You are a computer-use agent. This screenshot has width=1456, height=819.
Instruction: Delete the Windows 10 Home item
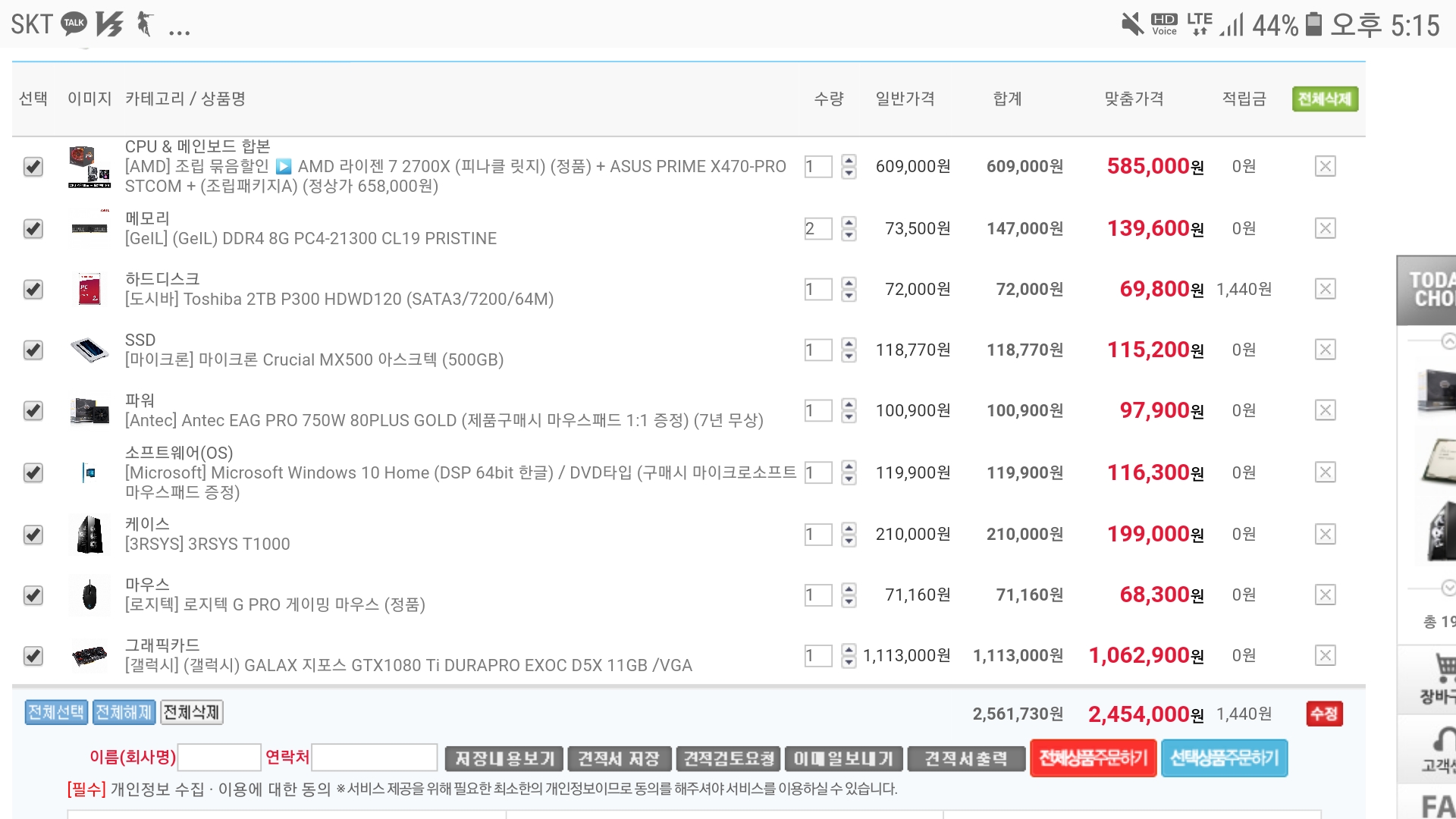[x=1325, y=472]
